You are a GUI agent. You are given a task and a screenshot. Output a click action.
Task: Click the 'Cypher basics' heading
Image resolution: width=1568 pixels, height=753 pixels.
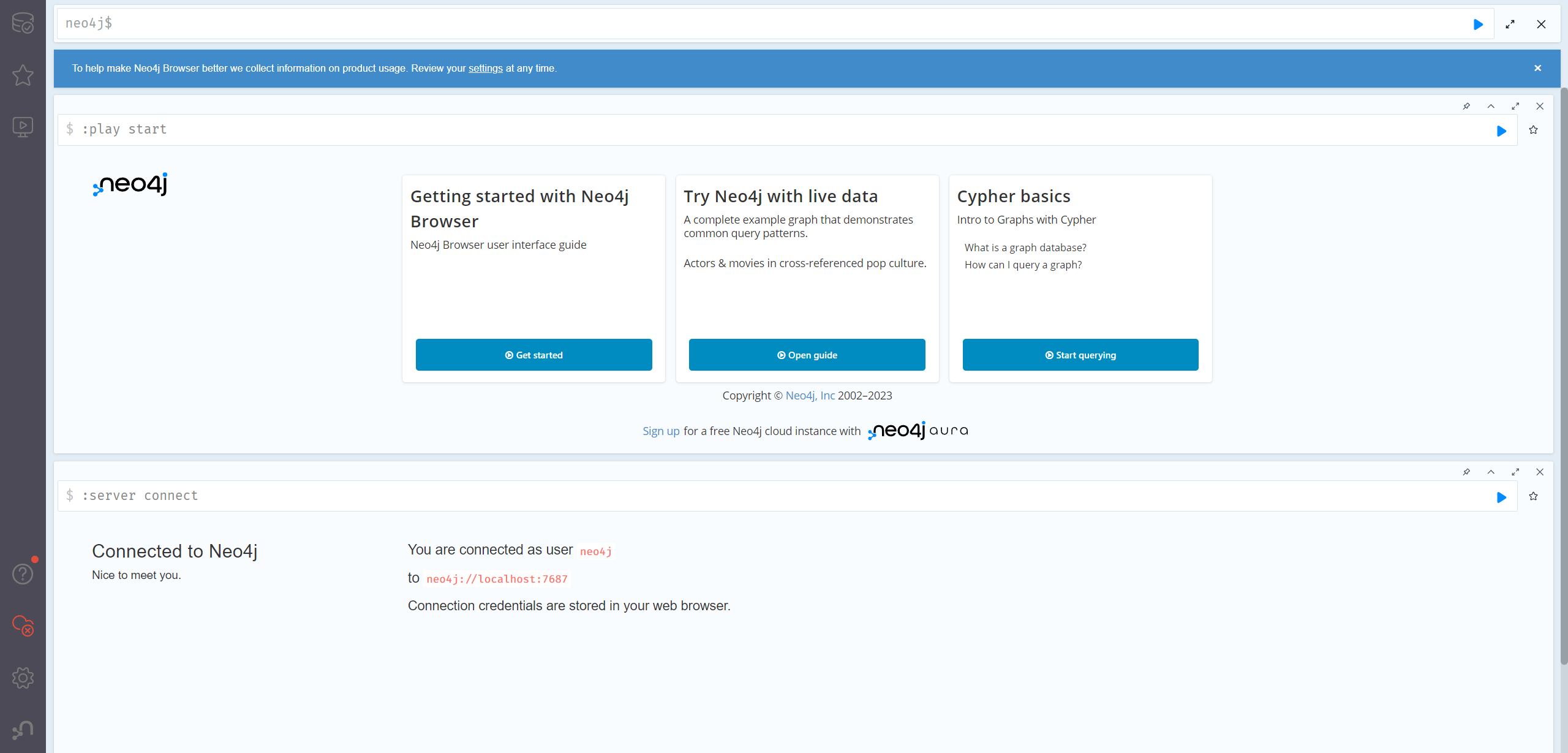point(1014,196)
